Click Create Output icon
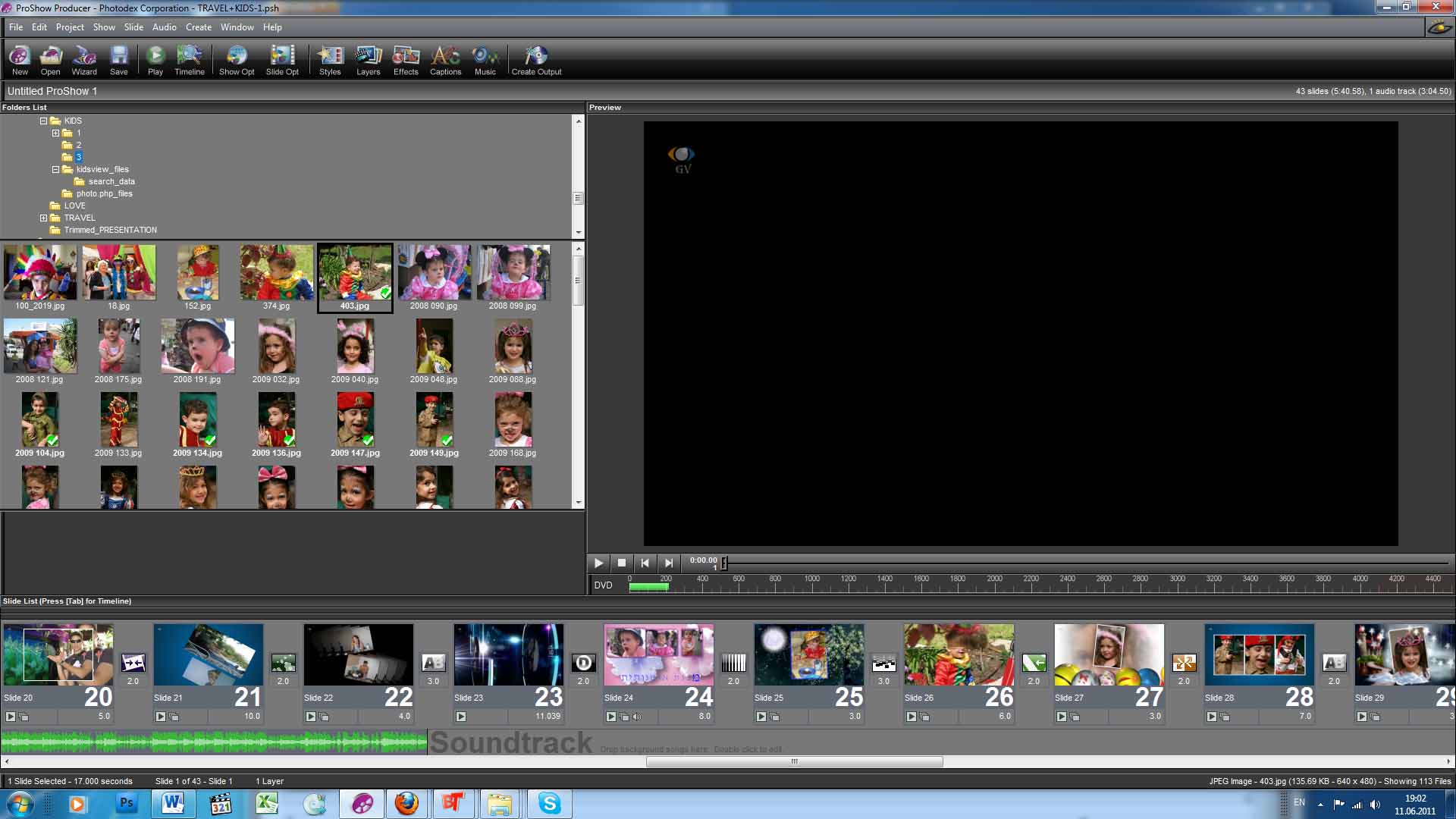Viewport: 1456px width, 819px height. tap(536, 60)
